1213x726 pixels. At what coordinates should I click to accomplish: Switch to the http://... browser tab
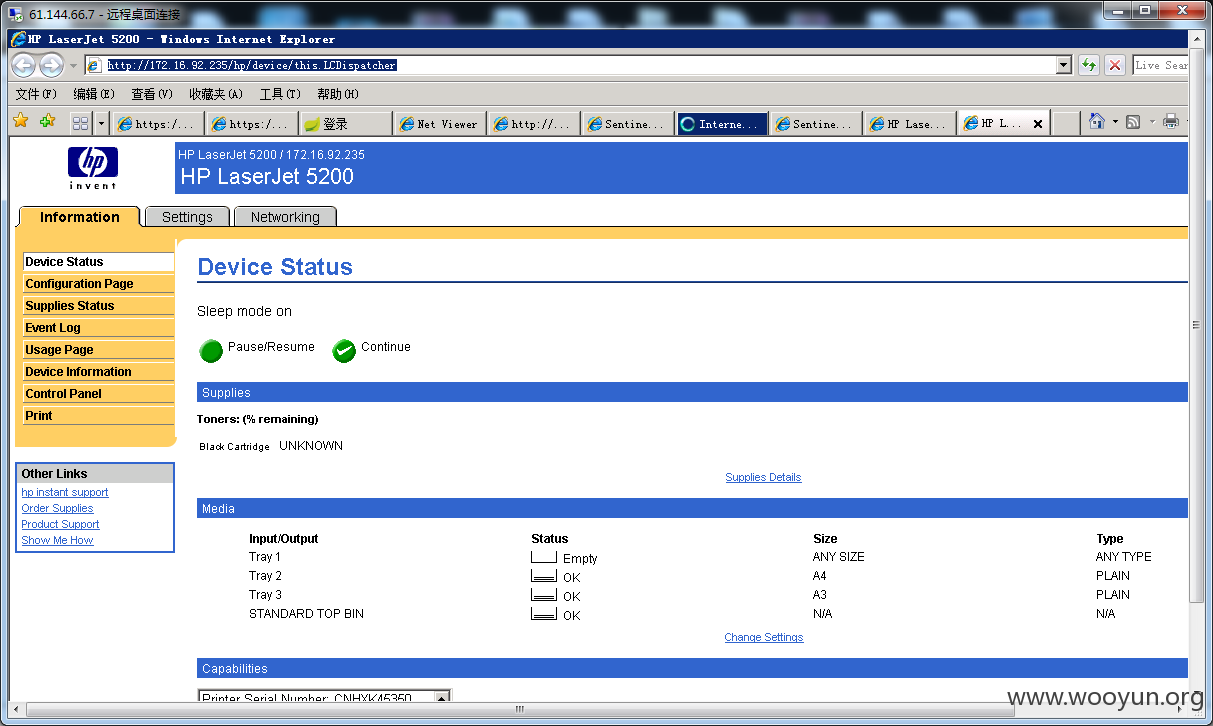pyautogui.click(x=533, y=124)
